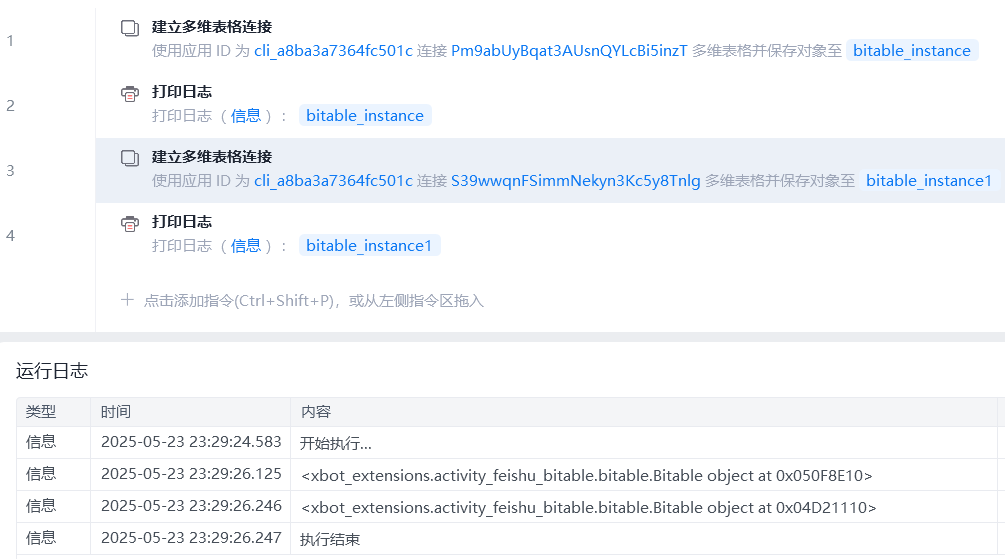Select the bitable_instance variable in step 1
This screenshot has width=1005, height=559.
(911, 51)
